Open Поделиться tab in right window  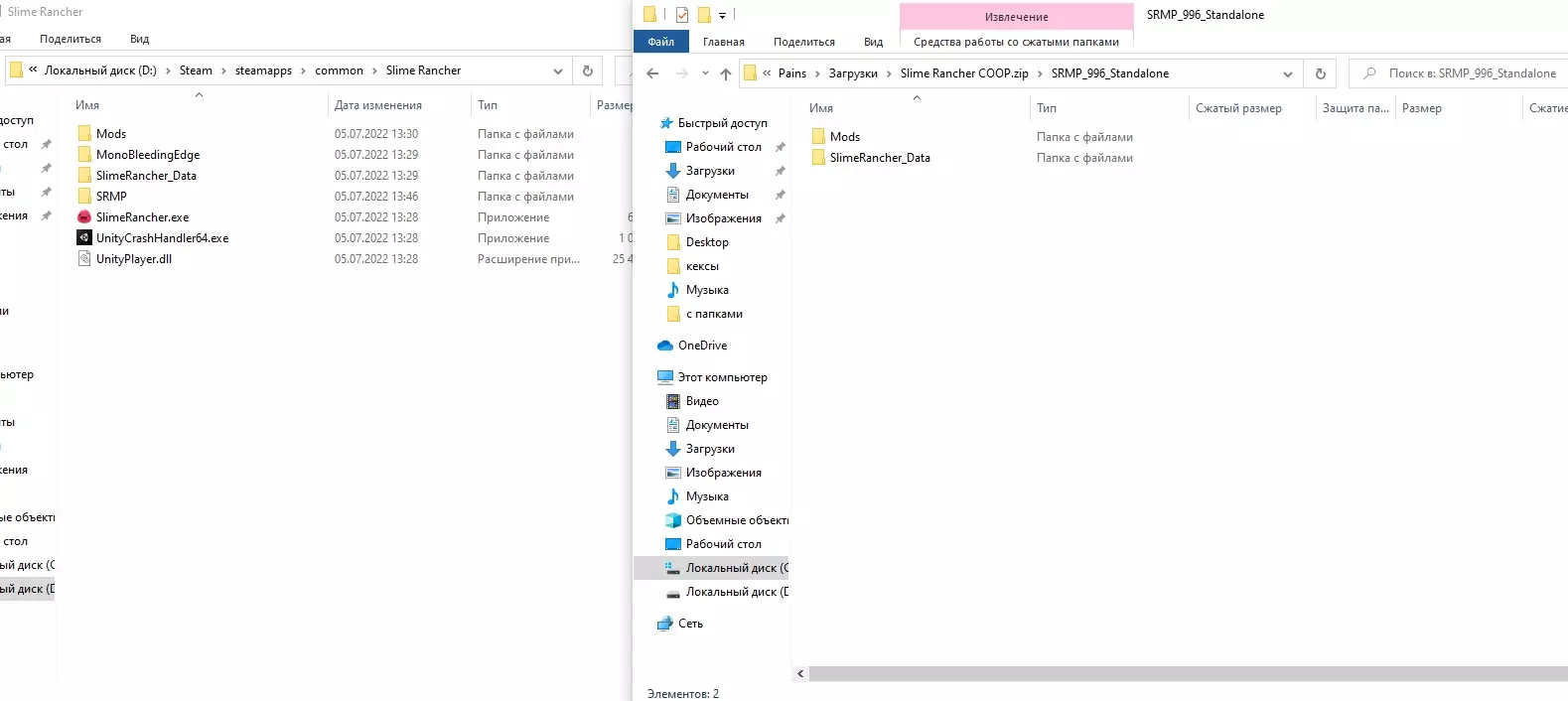[x=804, y=42]
